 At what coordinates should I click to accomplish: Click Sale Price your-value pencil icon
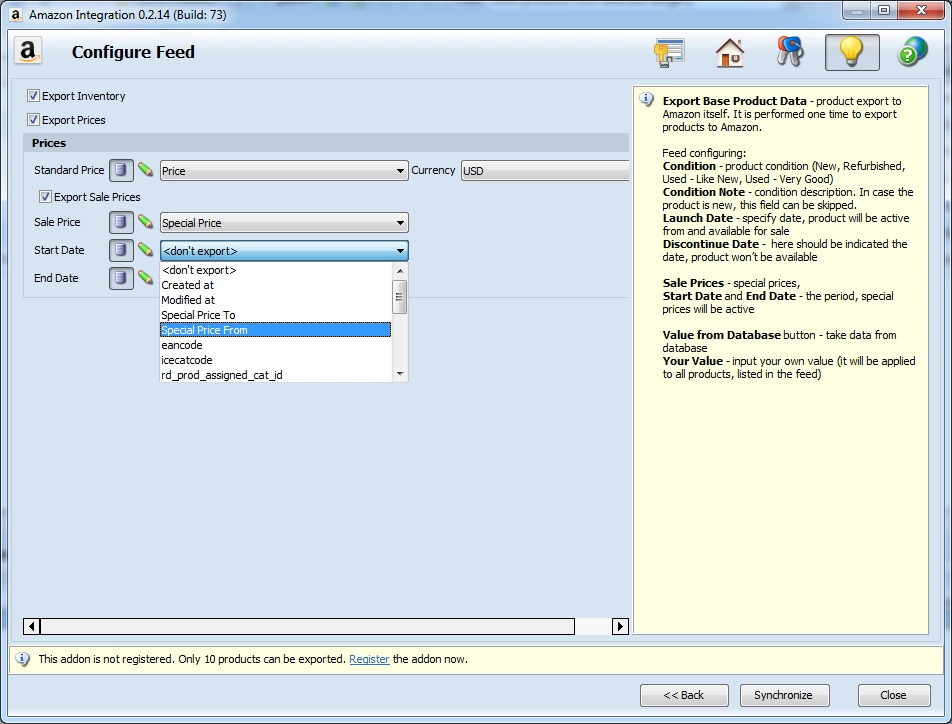point(145,222)
